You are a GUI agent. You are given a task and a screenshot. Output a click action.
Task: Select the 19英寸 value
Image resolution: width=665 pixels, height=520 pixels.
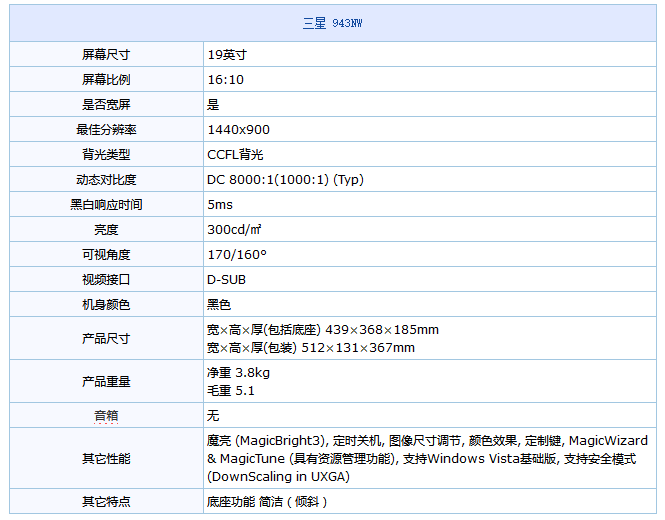pyautogui.click(x=227, y=54)
